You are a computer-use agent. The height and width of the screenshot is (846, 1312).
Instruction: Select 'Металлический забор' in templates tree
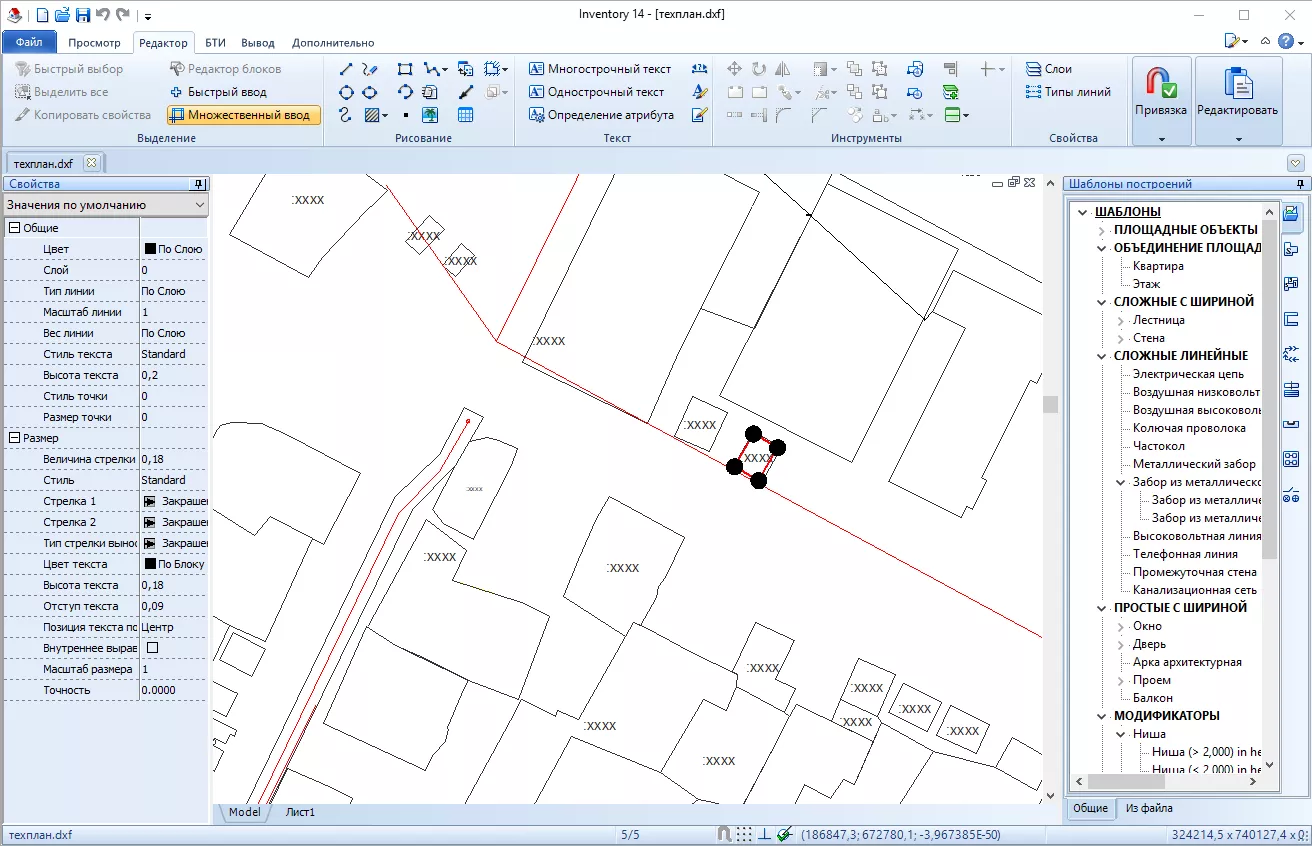coord(1194,464)
